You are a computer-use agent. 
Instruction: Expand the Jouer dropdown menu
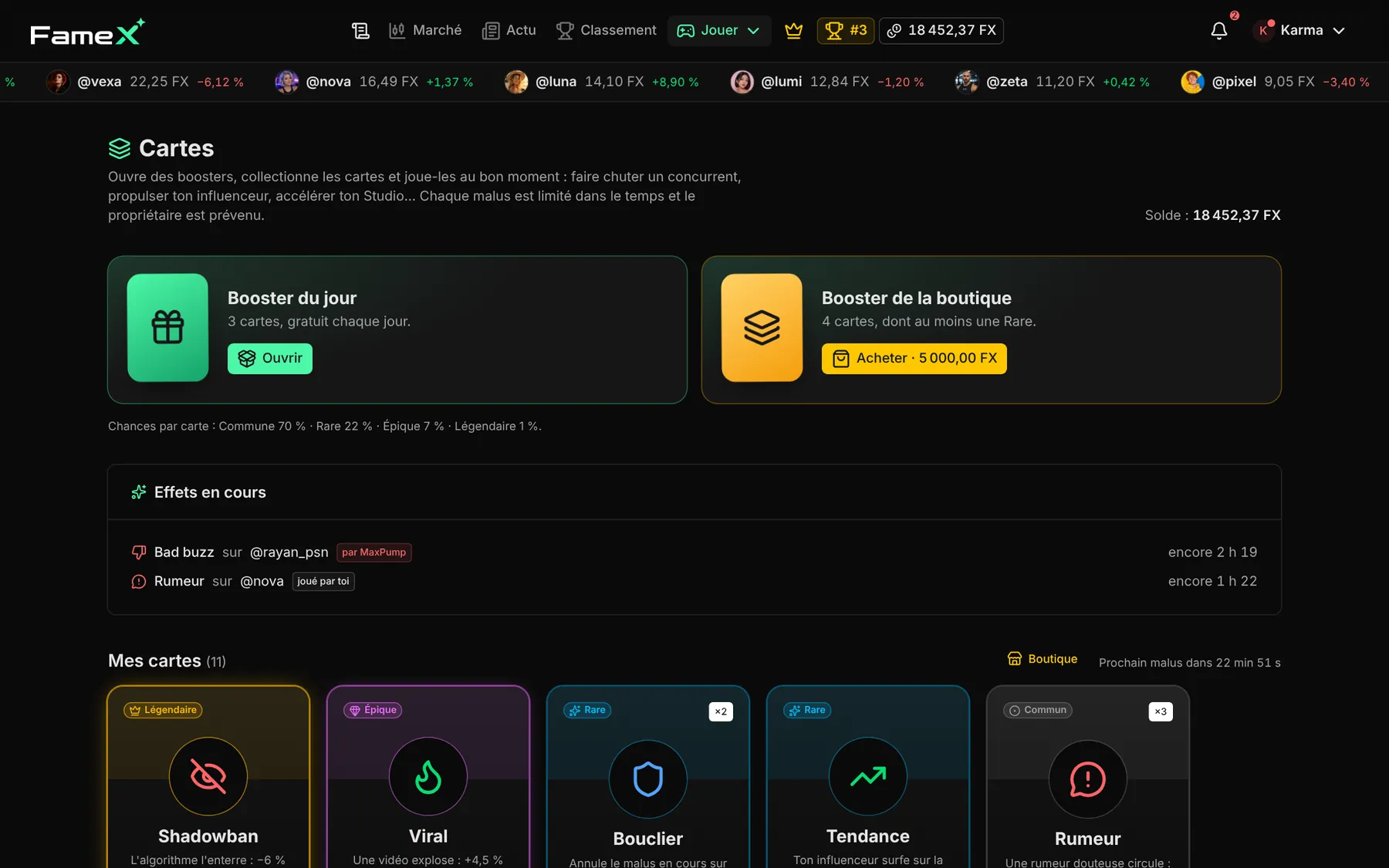pyautogui.click(x=718, y=31)
